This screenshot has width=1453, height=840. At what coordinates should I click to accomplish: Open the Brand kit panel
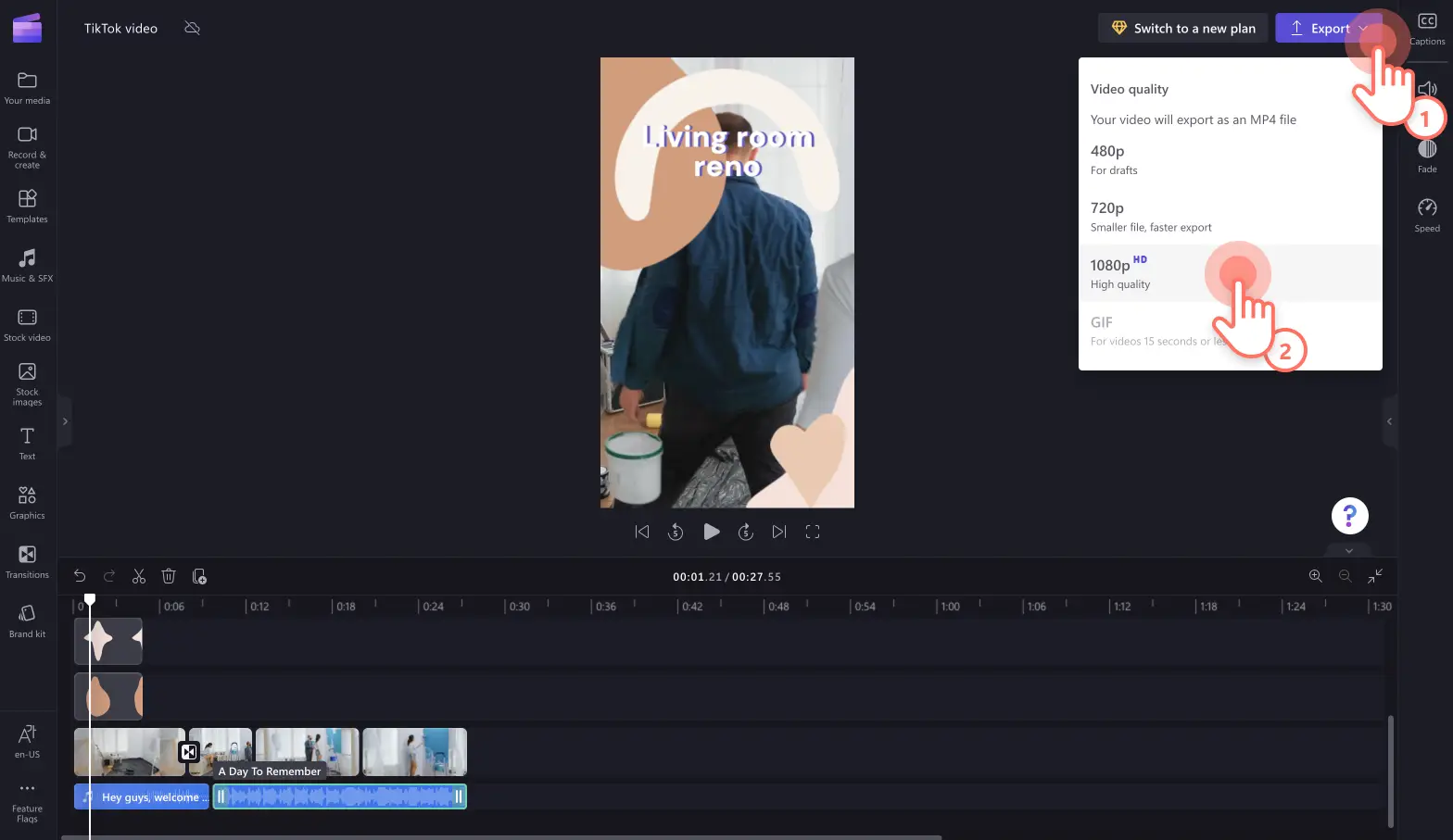pyautogui.click(x=27, y=621)
